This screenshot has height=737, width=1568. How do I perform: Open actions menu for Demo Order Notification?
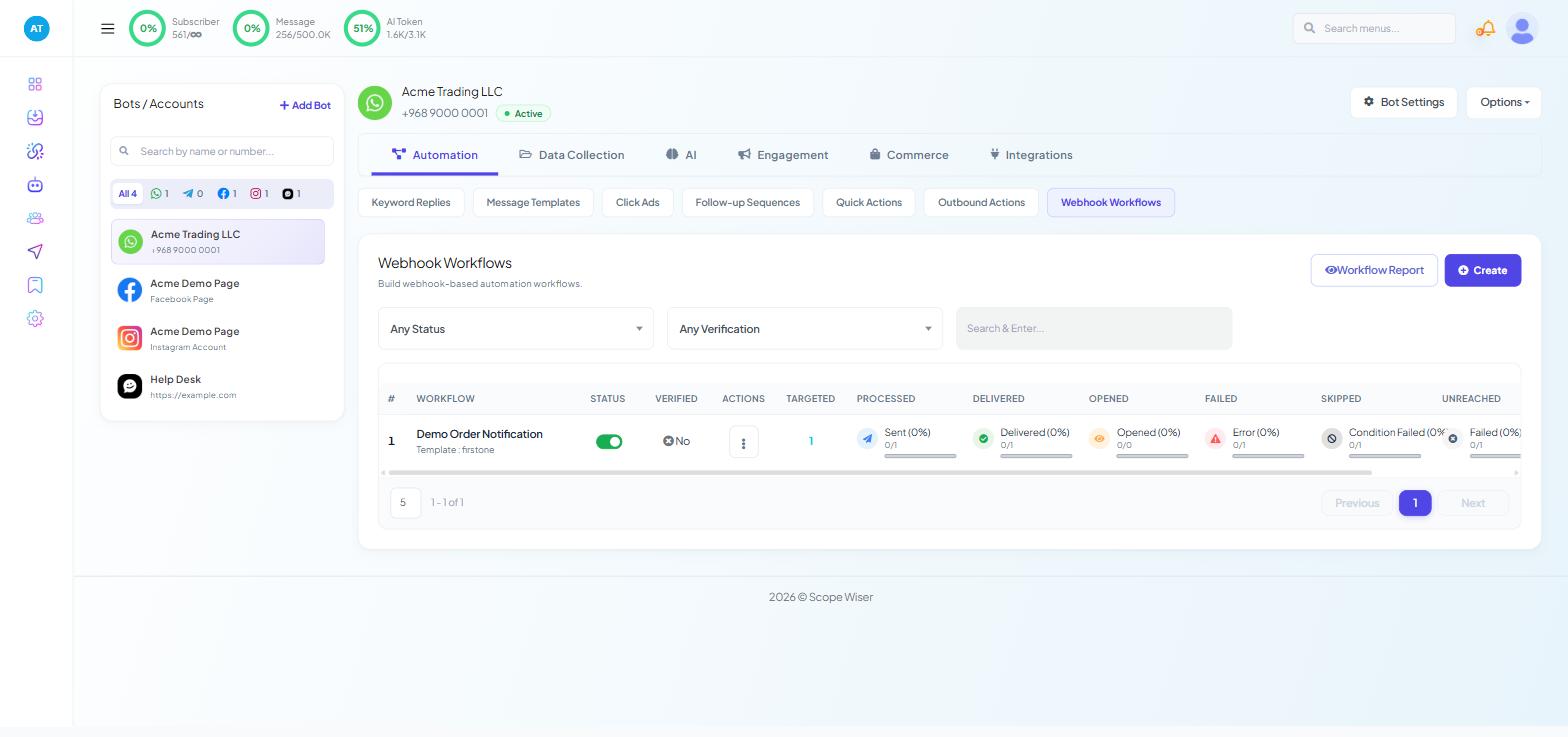click(x=743, y=442)
